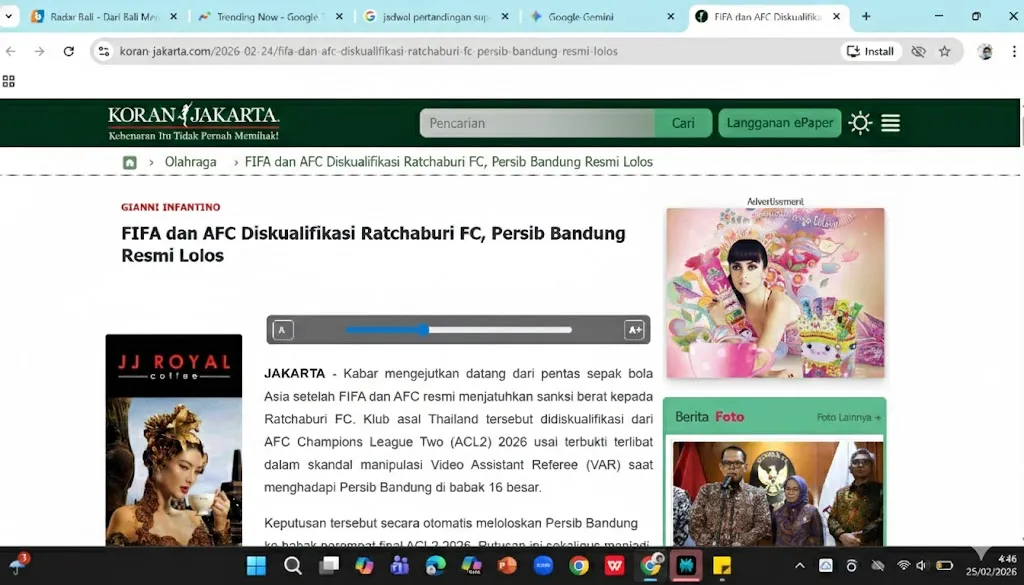1024x585 pixels.
Task: Switch to Trending Now Google Trends tab
Action: [268, 16]
